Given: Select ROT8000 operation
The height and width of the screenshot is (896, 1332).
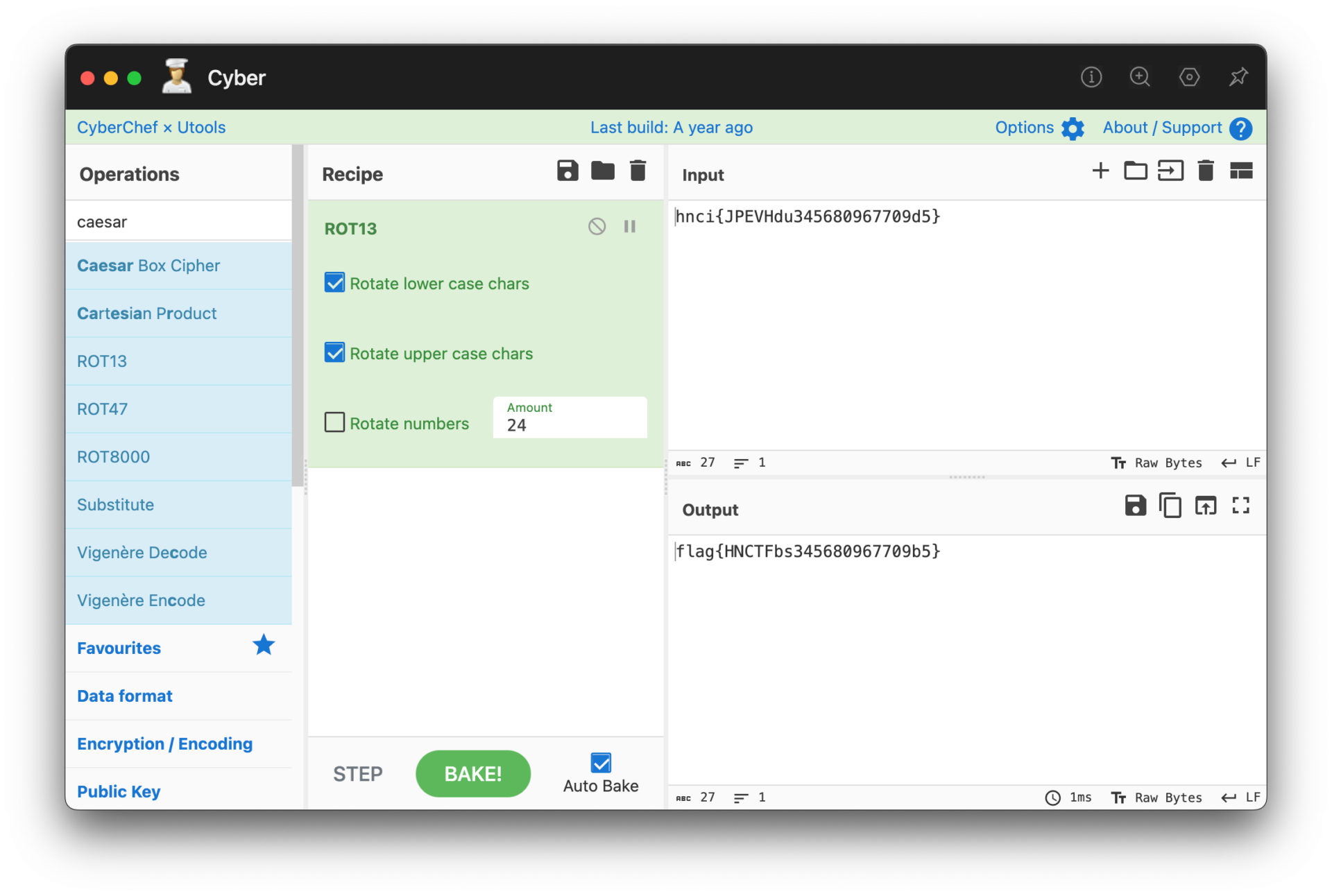Looking at the screenshot, I should tap(178, 457).
